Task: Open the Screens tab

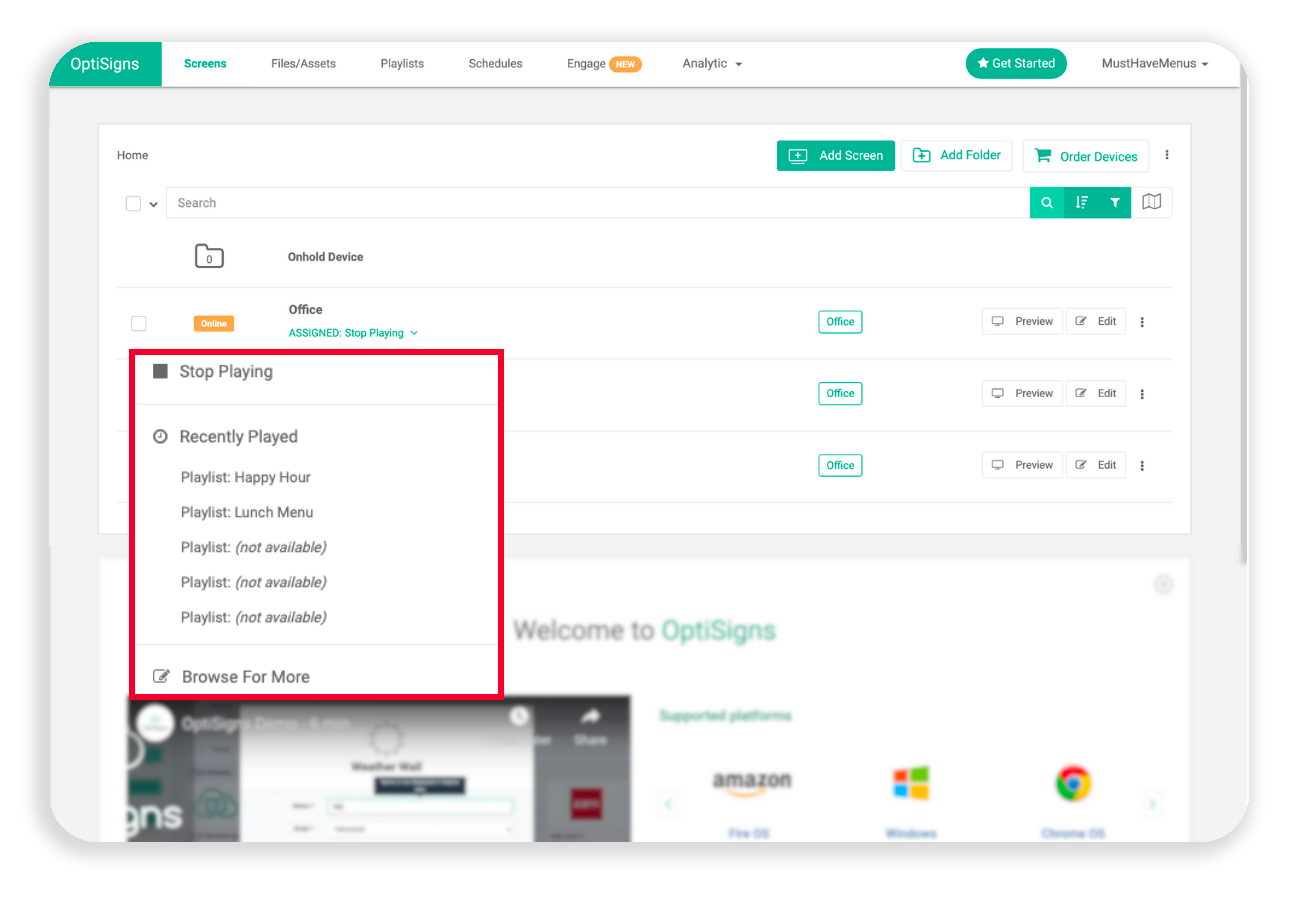Action: (205, 64)
